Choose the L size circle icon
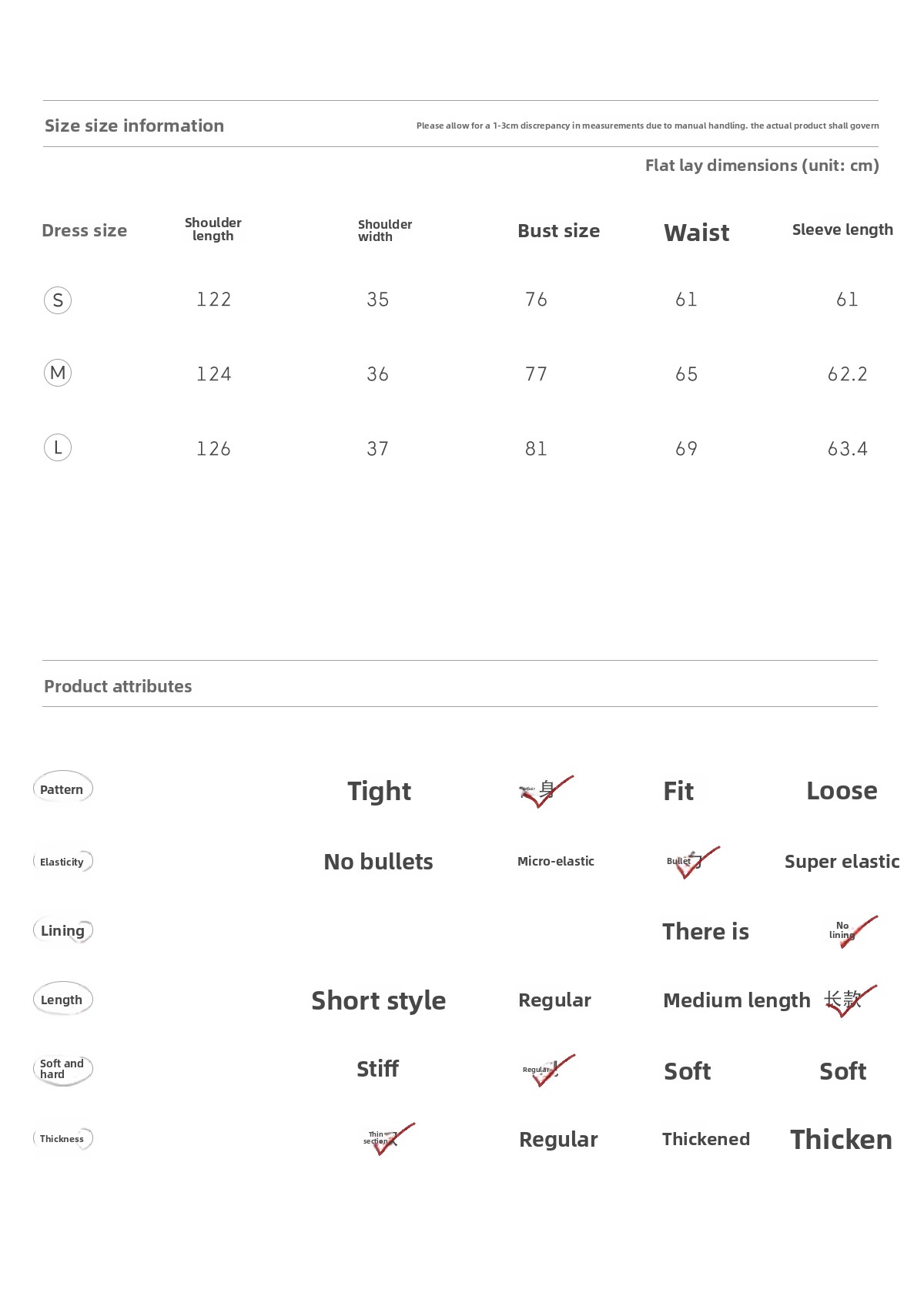Screen dimensions: 924x1293 [58, 447]
